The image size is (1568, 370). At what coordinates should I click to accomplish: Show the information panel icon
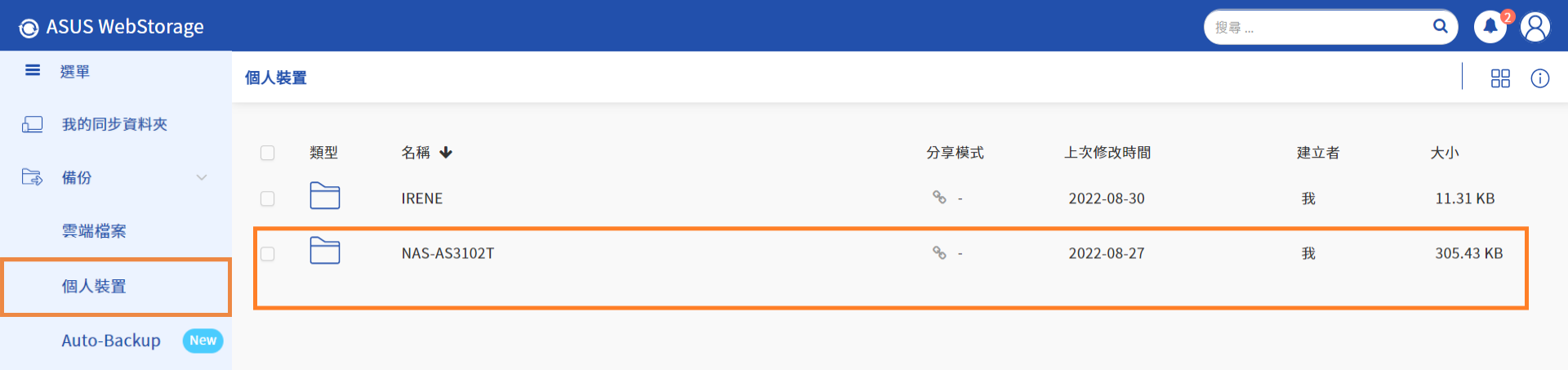click(1540, 78)
